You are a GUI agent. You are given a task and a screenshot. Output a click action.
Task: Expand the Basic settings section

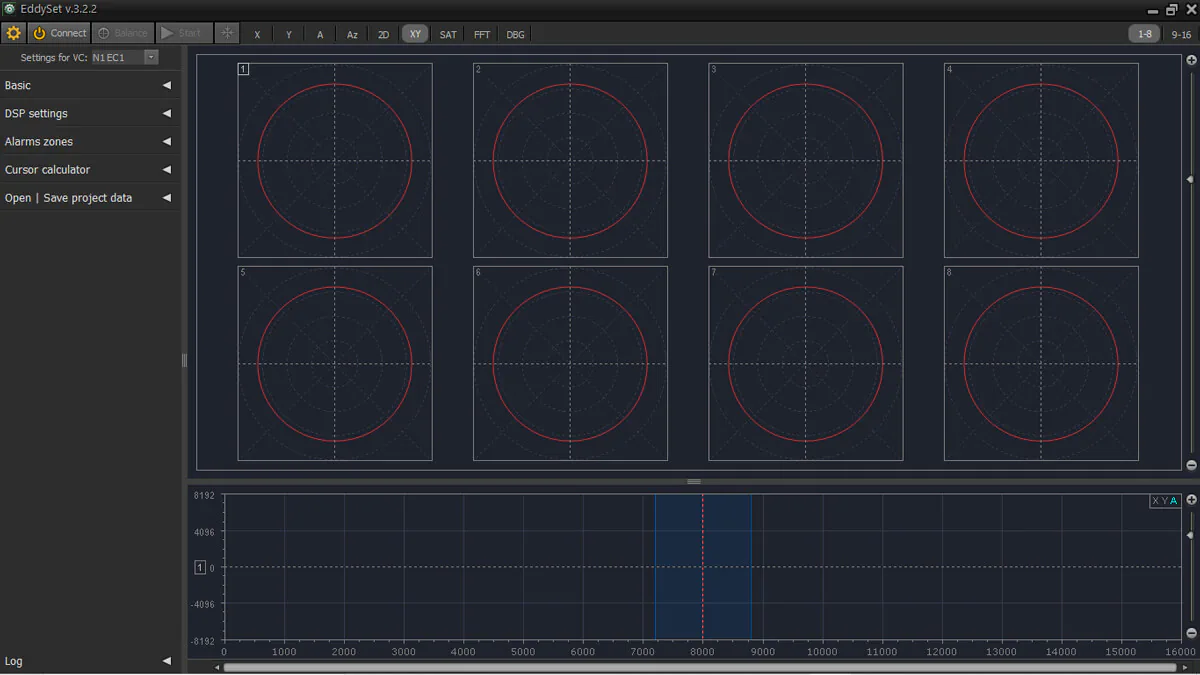(x=90, y=85)
